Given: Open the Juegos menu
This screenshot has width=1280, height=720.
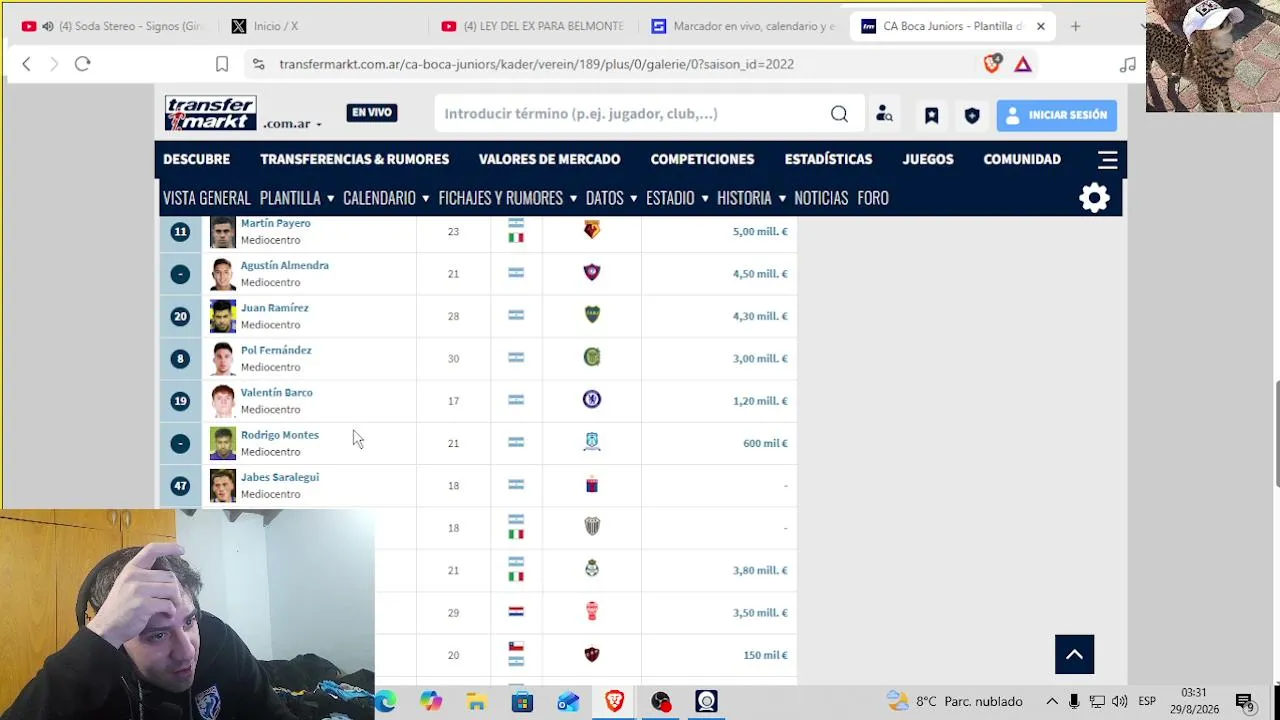Looking at the screenshot, I should [x=928, y=159].
